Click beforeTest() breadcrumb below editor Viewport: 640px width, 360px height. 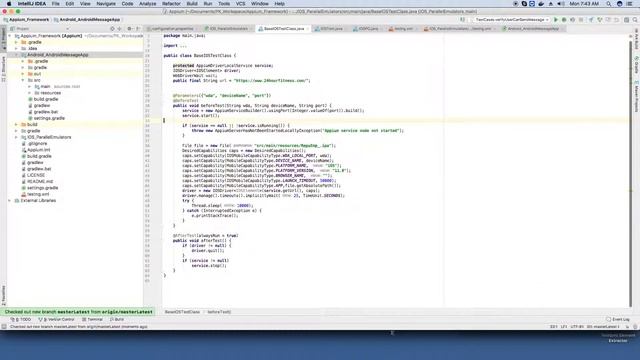pyautogui.click(x=219, y=312)
